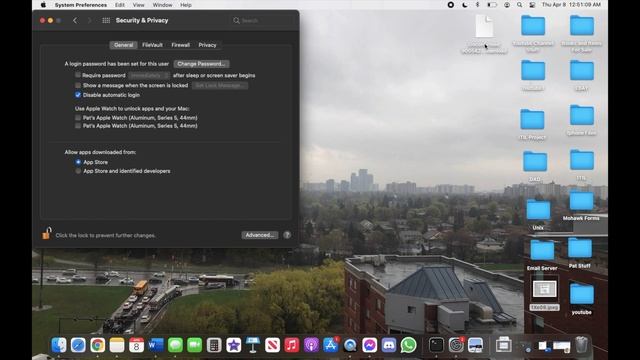Screen dimensions: 640x360
Task: Click the Advanced button
Action: click(260, 235)
